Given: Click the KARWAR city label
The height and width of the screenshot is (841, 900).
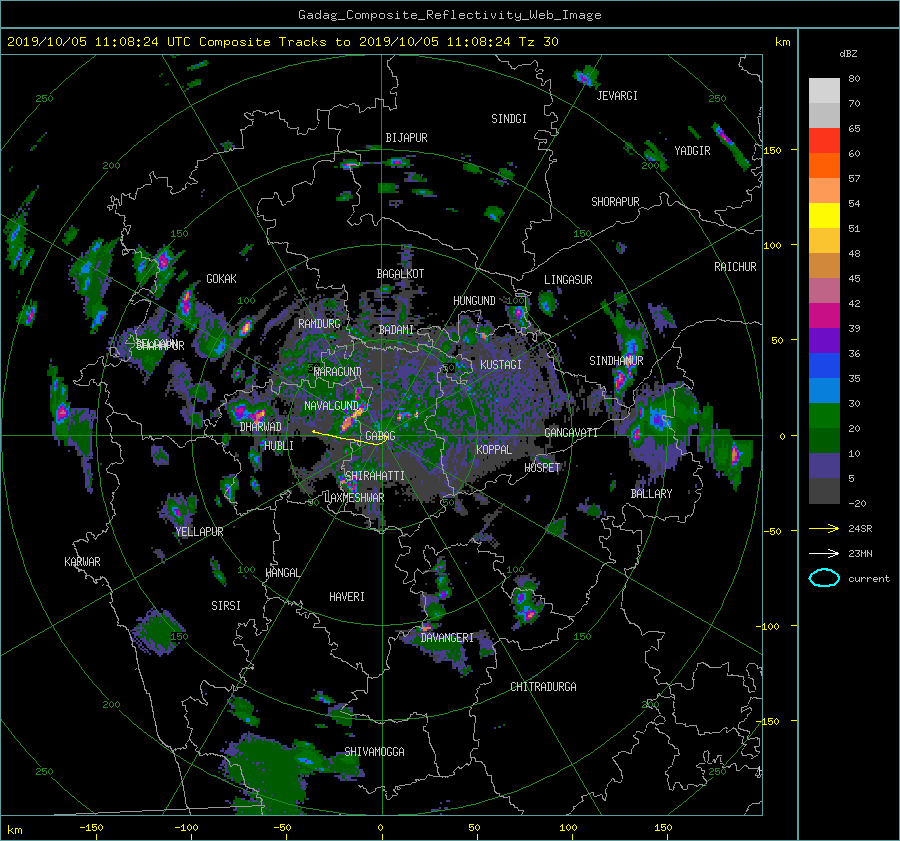Looking at the screenshot, I should click(82, 562).
